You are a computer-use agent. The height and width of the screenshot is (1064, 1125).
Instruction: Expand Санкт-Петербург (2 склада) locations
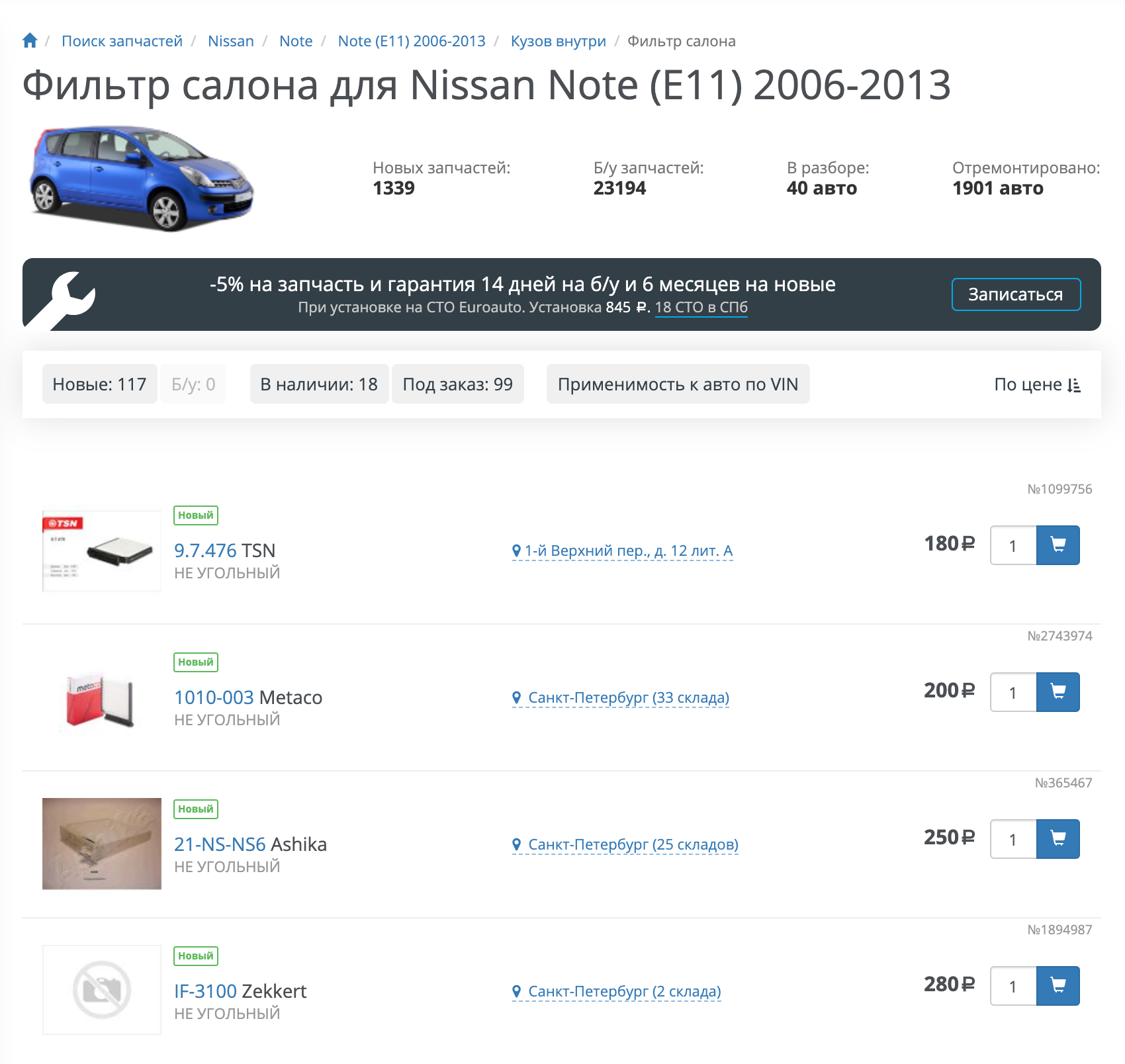pyautogui.click(x=617, y=991)
